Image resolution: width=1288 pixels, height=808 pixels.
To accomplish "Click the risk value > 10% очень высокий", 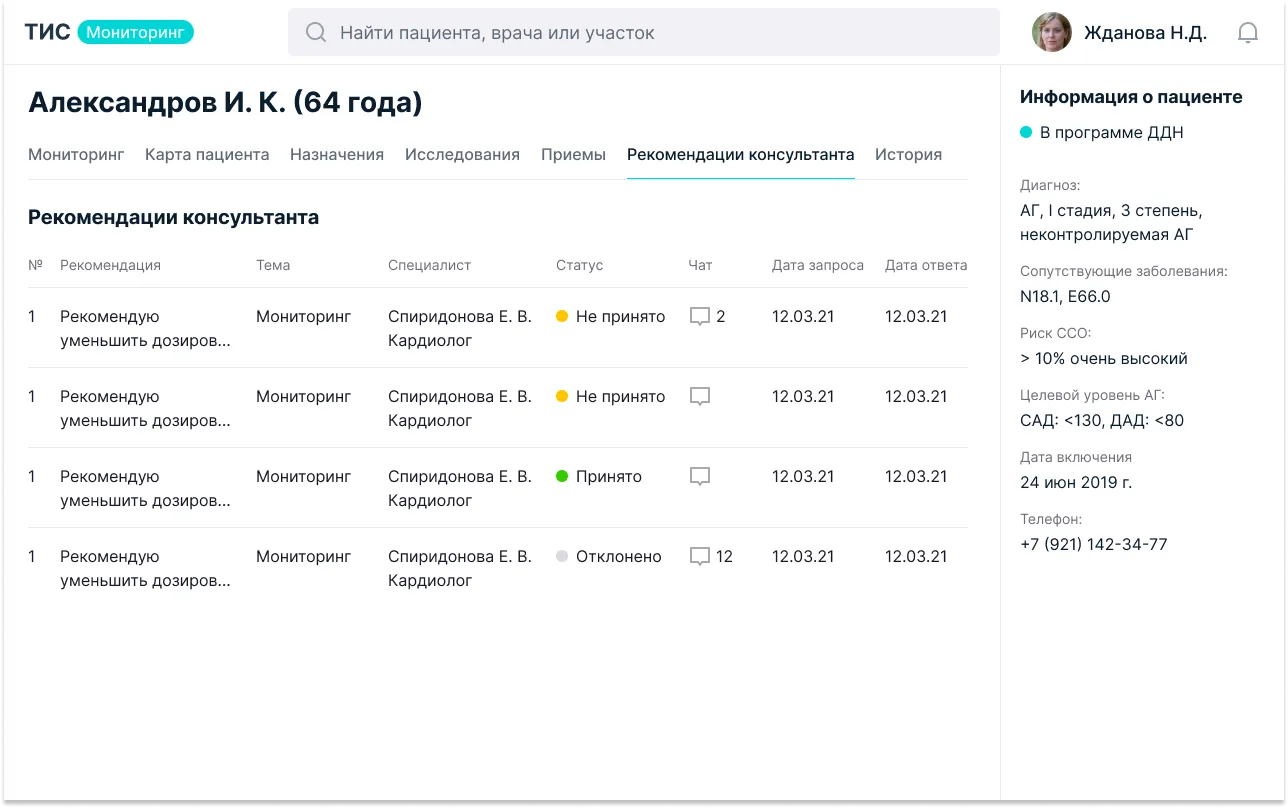I will [x=1104, y=359].
